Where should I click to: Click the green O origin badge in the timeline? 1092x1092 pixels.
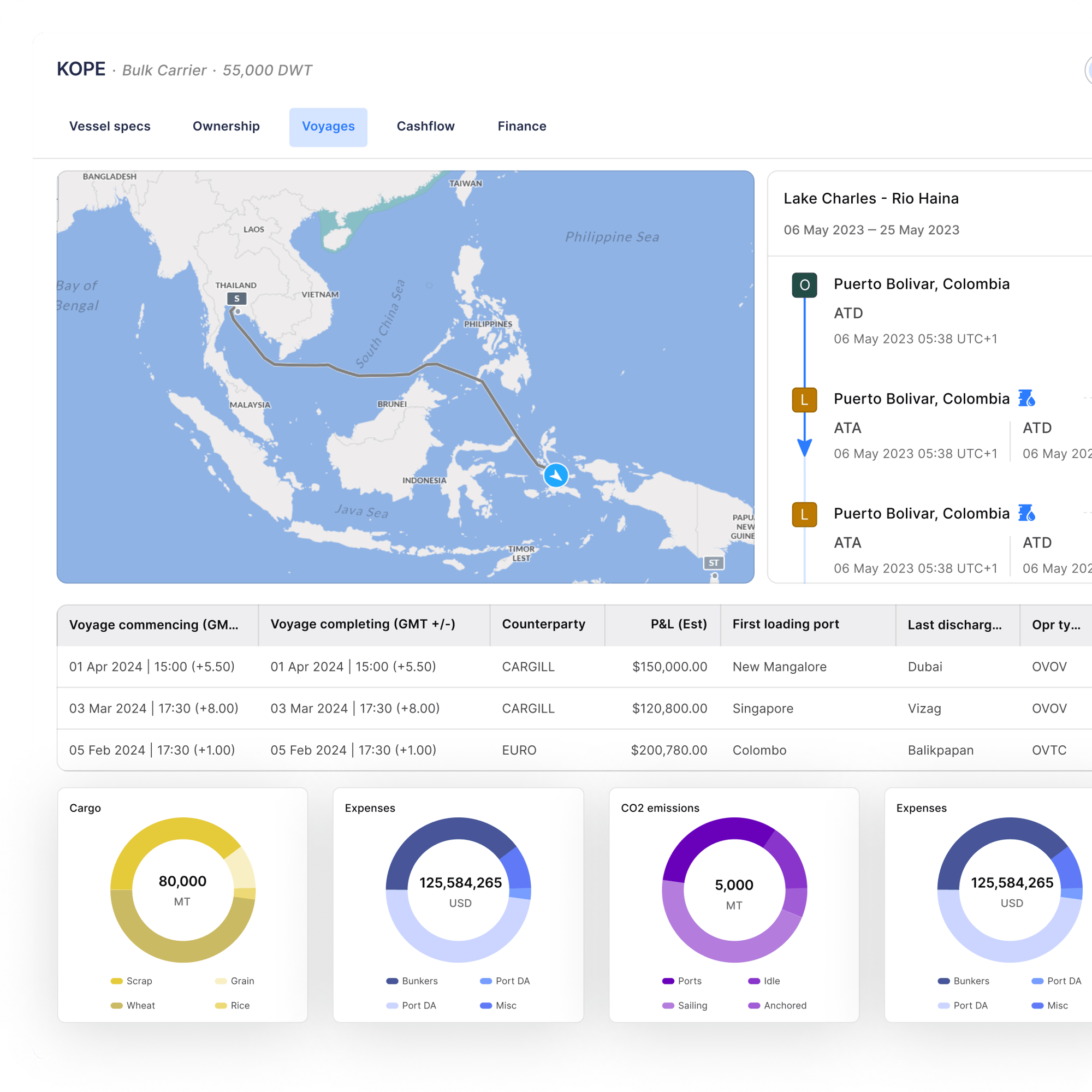pyautogui.click(x=804, y=285)
